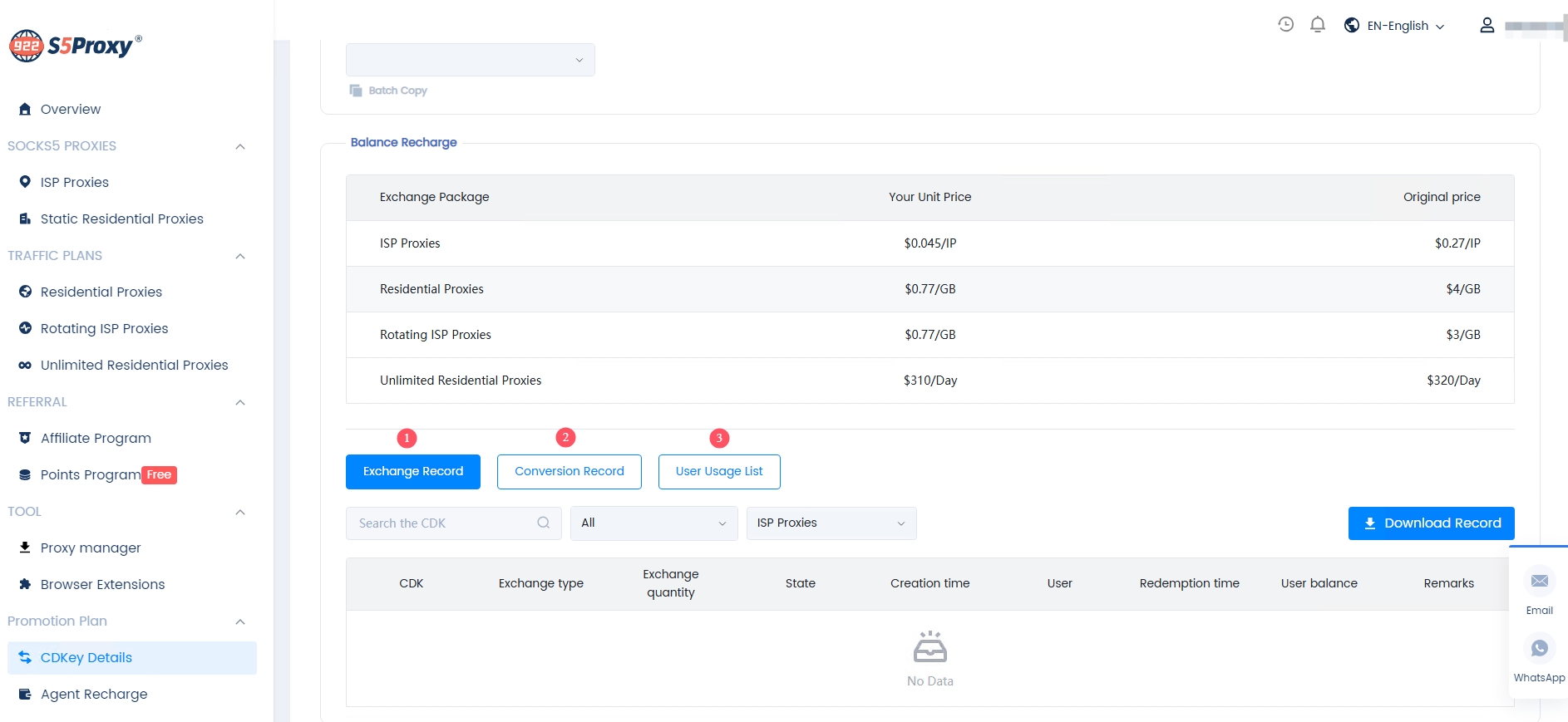Click the search magnifier in CDK field
1568x722 pixels.
[544, 523]
